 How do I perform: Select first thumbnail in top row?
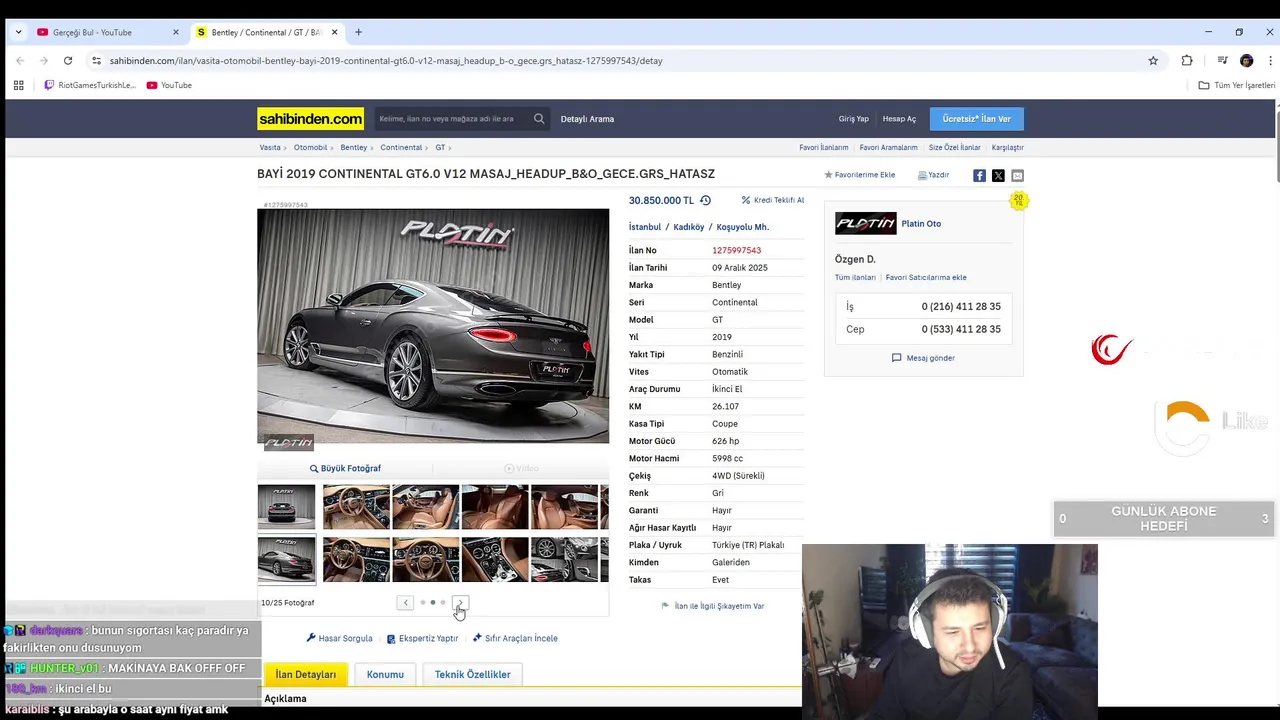286,507
